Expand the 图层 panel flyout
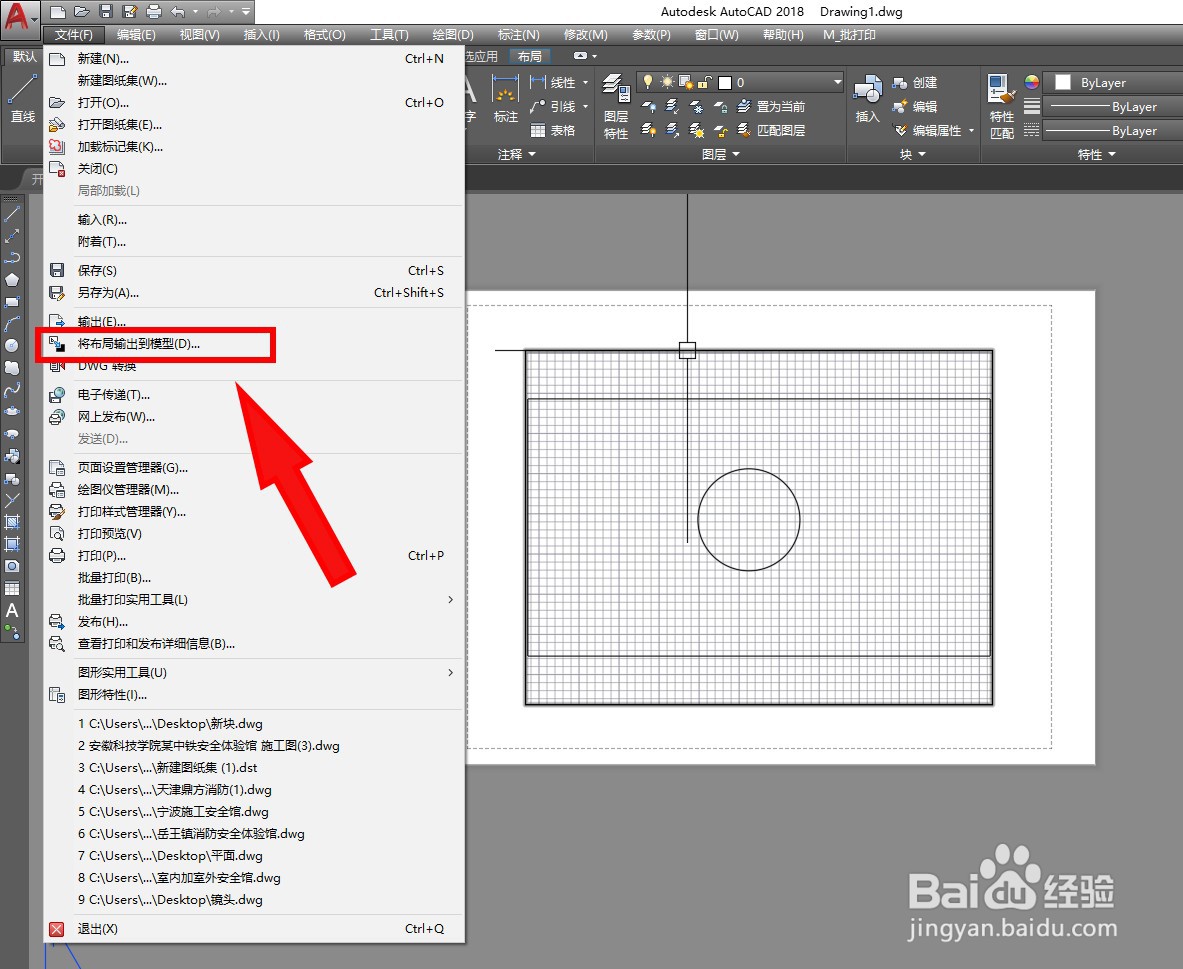The image size is (1183, 969). [x=721, y=154]
